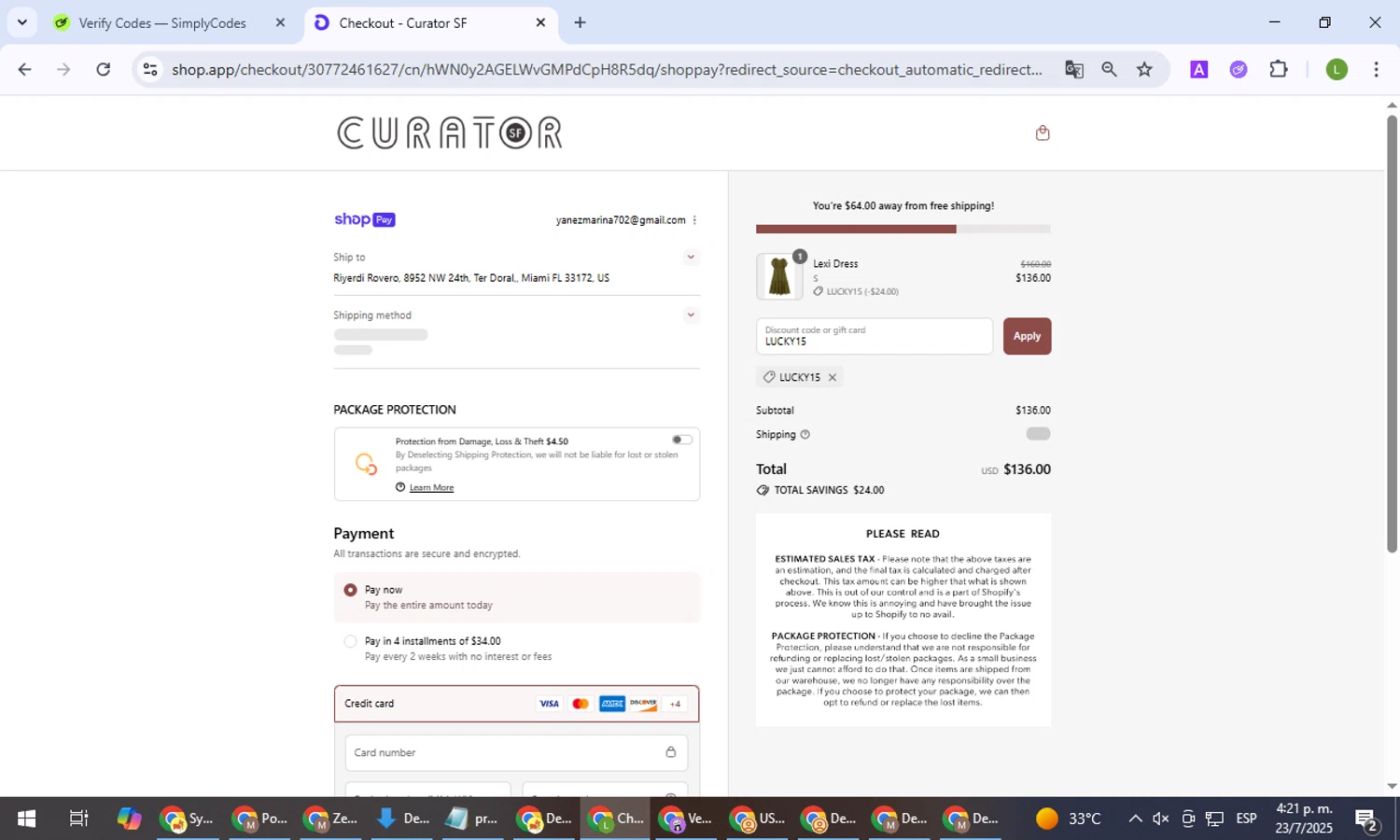Viewport: 1400px width, 840px height.
Task: Open the Ve... Chrome taskbar window
Action: click(686, 819)
